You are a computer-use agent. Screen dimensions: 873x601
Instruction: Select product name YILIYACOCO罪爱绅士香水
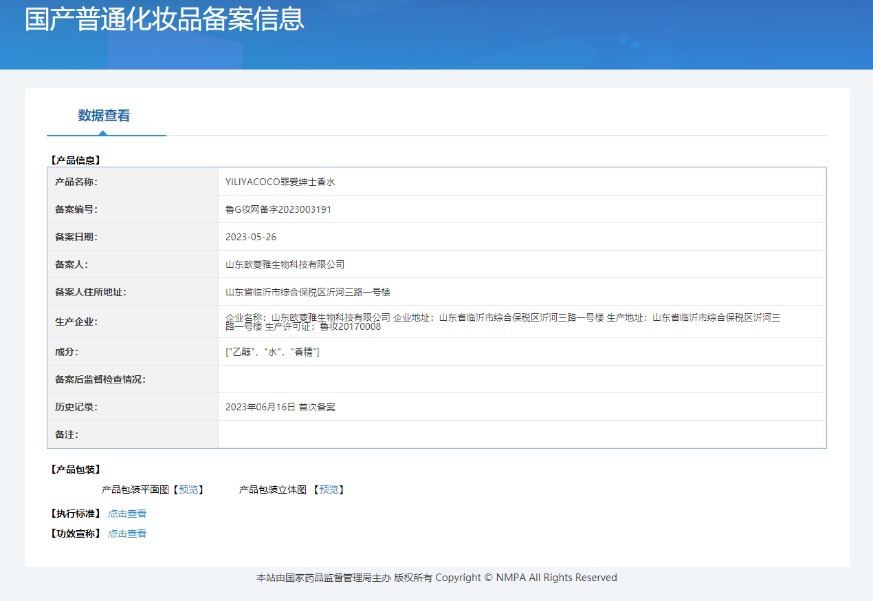click(x=280, y=182)
